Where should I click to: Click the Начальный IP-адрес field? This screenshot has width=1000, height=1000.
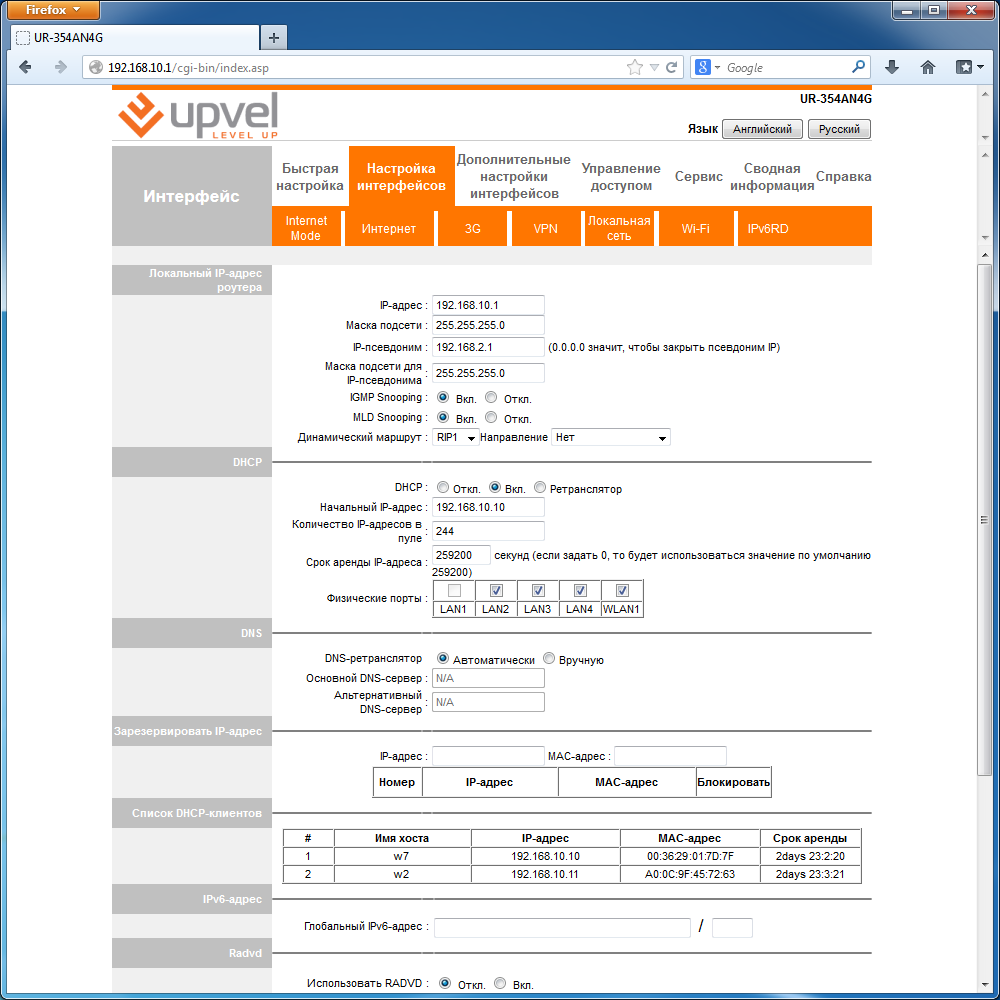coord(489,508)
